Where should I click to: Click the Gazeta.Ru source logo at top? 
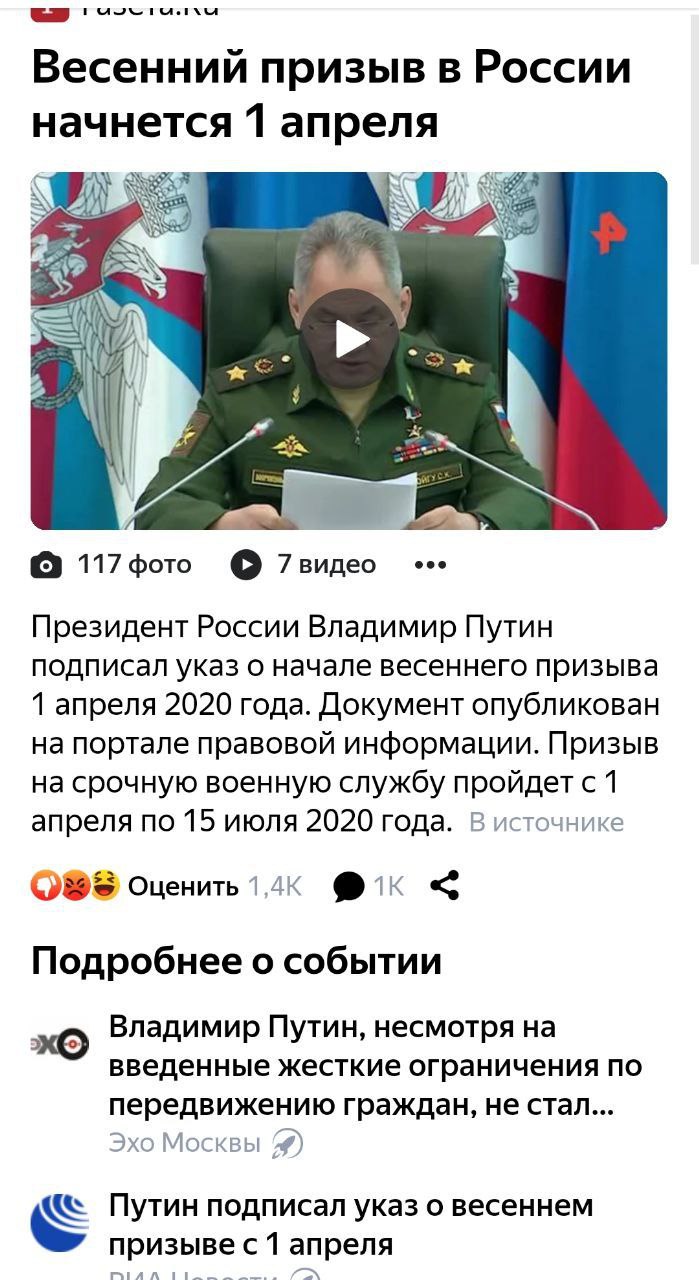pyautogui.click(x=50, y=10)
